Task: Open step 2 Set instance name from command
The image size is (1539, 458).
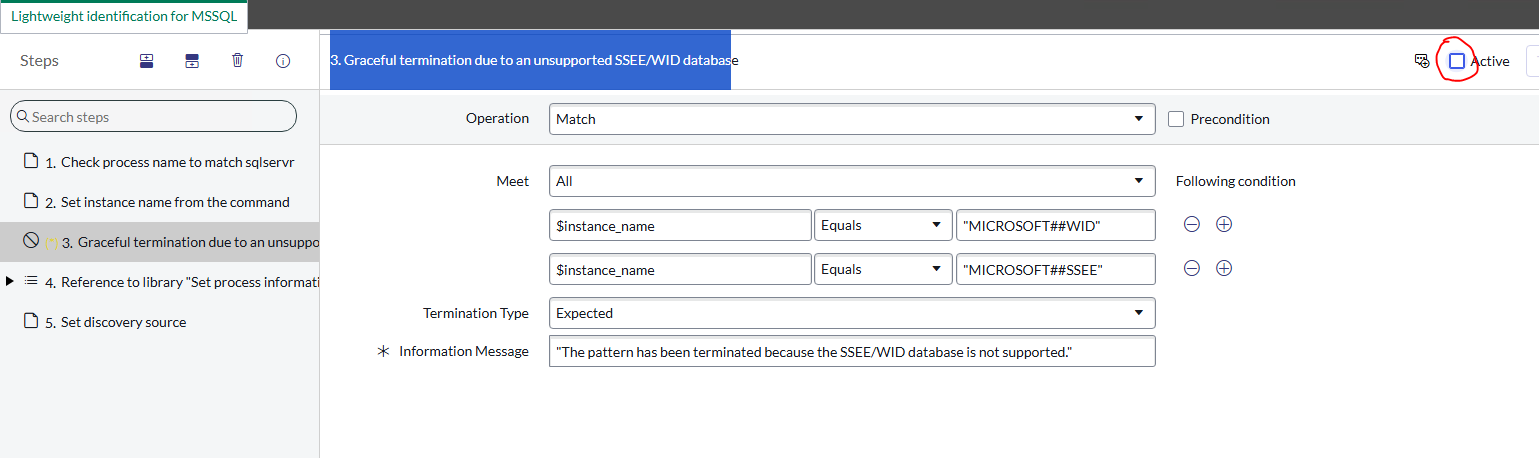Action: coord(174,202)
